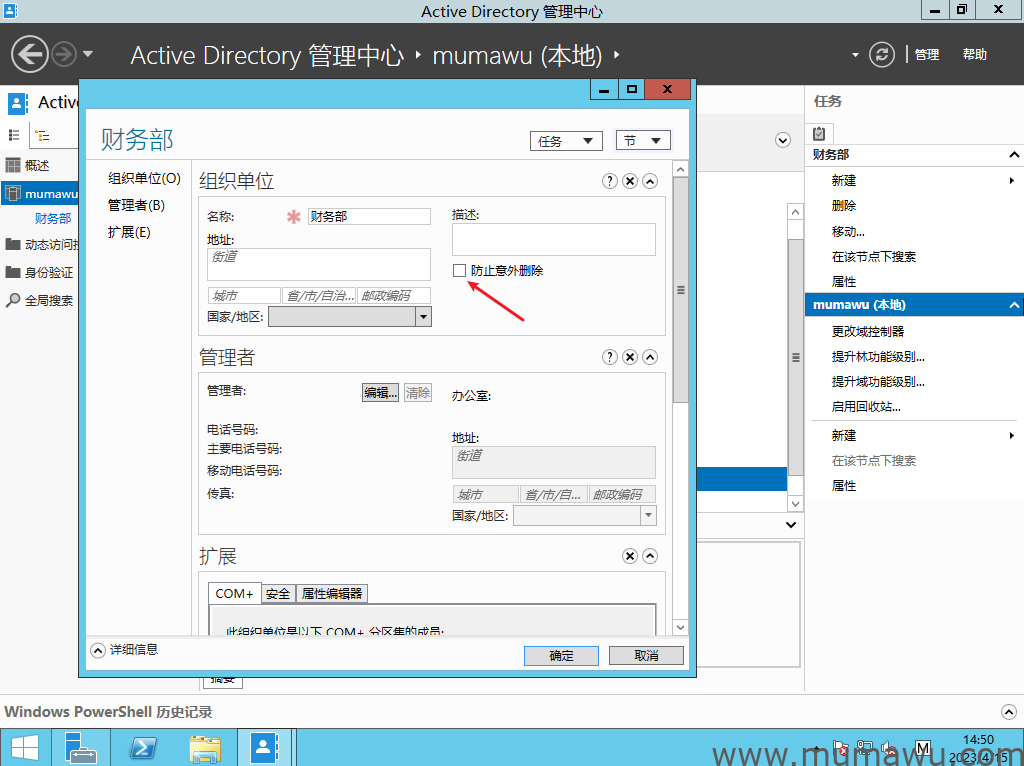Viewport: 1024px width, 766px height.
Task: Click 更改域控制器 task
Action: click(x=868, y=331)
